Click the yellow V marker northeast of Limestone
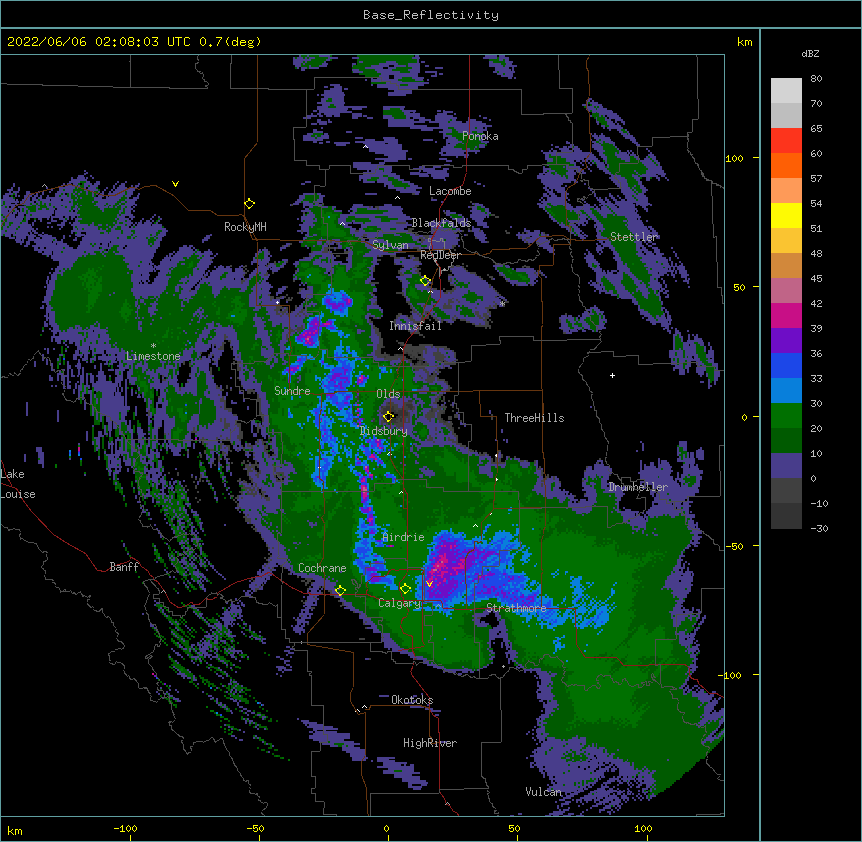The width and height of the screenshot is (862, 842). (x=175, y=184)
